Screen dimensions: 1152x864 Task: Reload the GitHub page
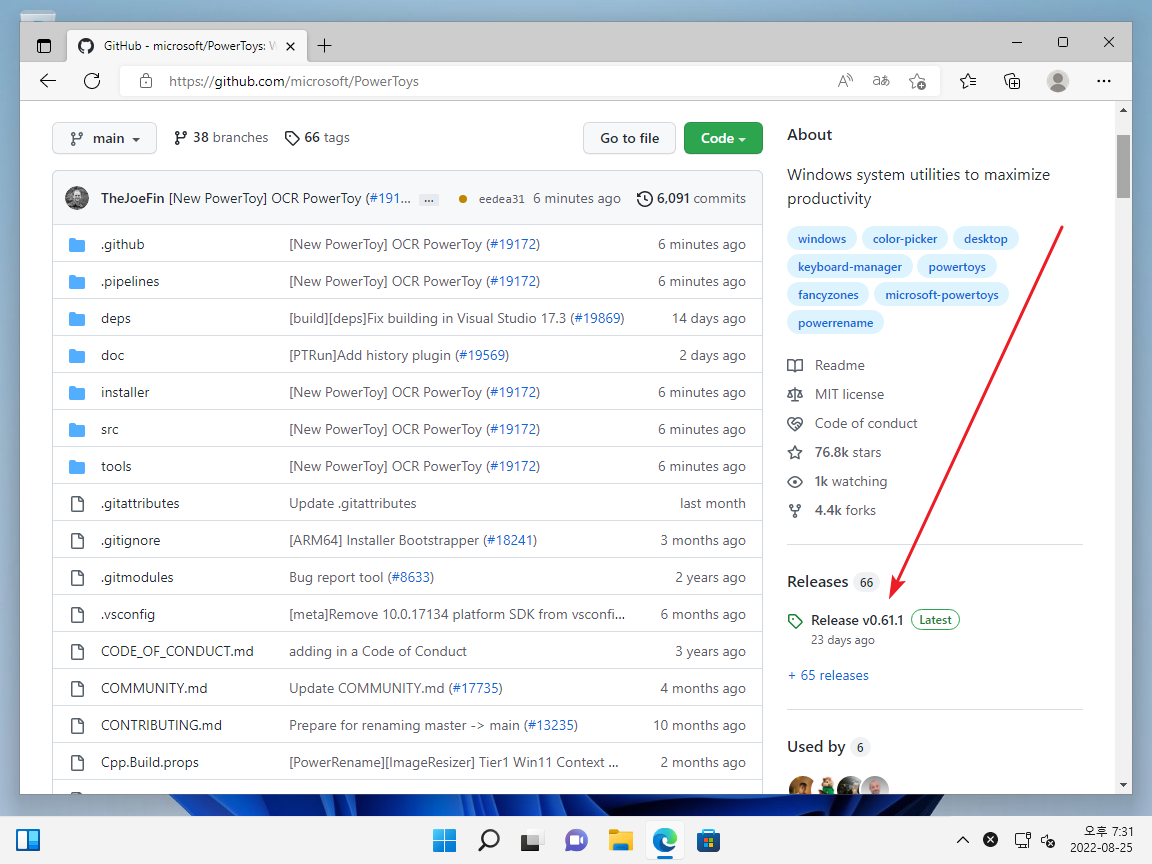[x=92, y=81]
